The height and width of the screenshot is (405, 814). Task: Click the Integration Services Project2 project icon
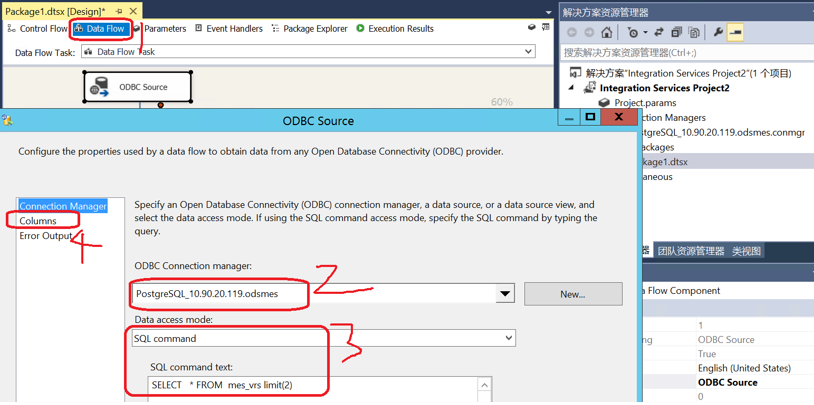click(589, 88)
